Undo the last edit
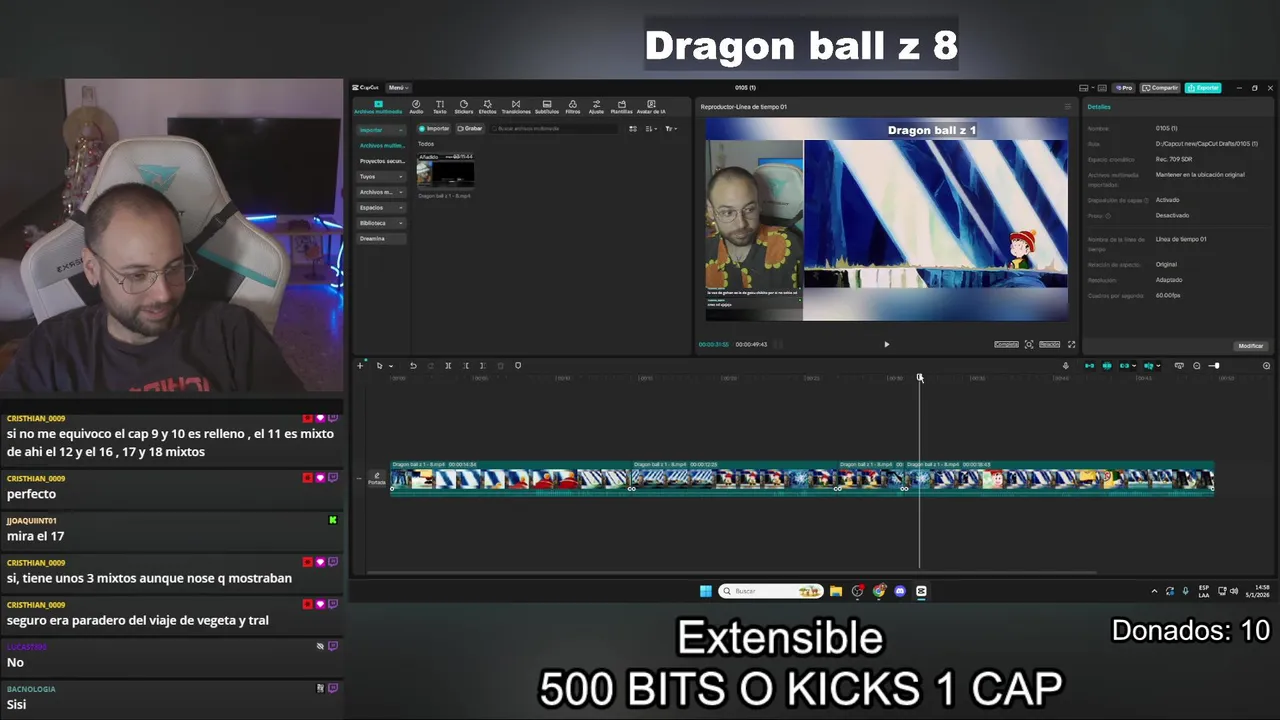The width and height of the screenshot is (1280, 720). 413,366
